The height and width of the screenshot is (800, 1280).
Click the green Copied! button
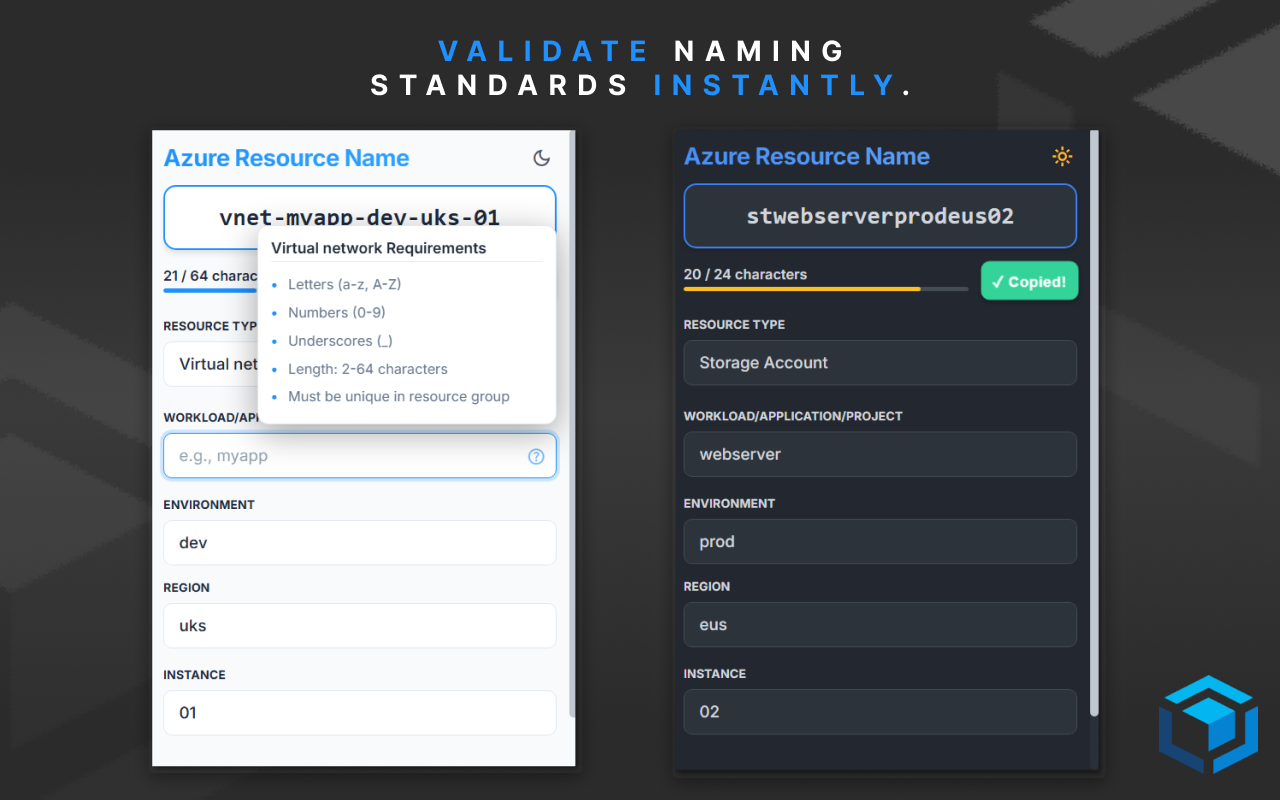[1029, 282]
